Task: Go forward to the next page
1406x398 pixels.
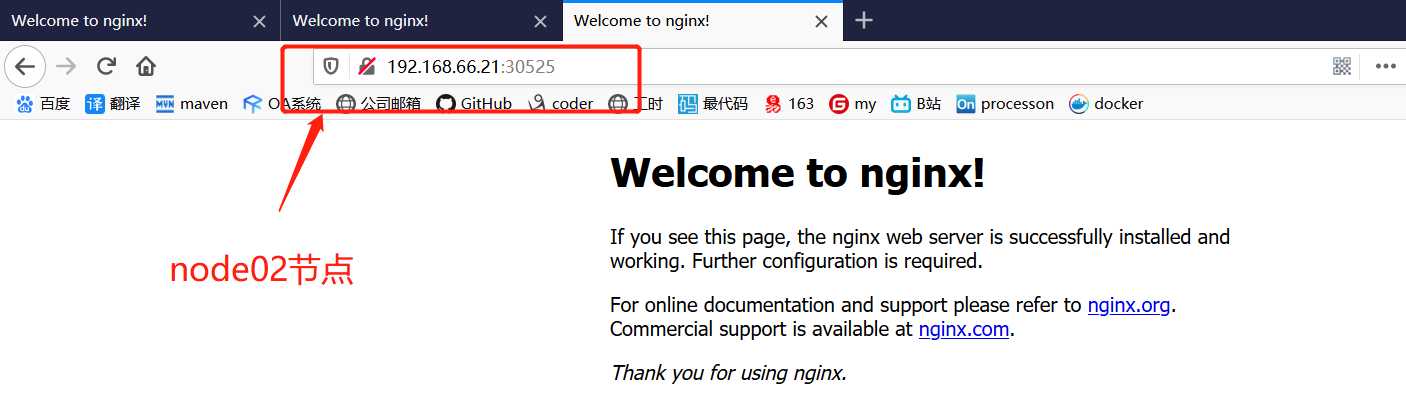Action: (x=66, y=67)
